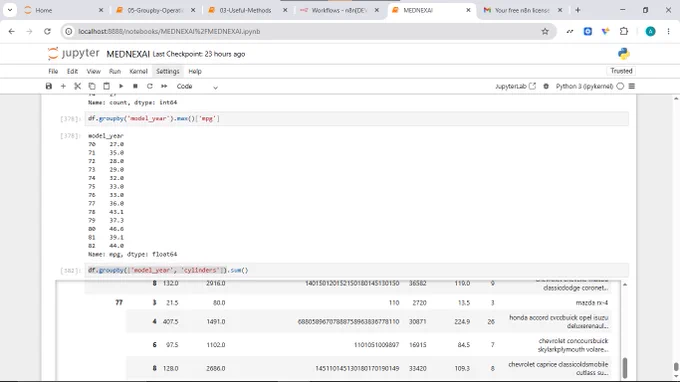Click the output table inner scrollbar thumb
Viewport: 680px width, 382px height.
coord(625,368)
